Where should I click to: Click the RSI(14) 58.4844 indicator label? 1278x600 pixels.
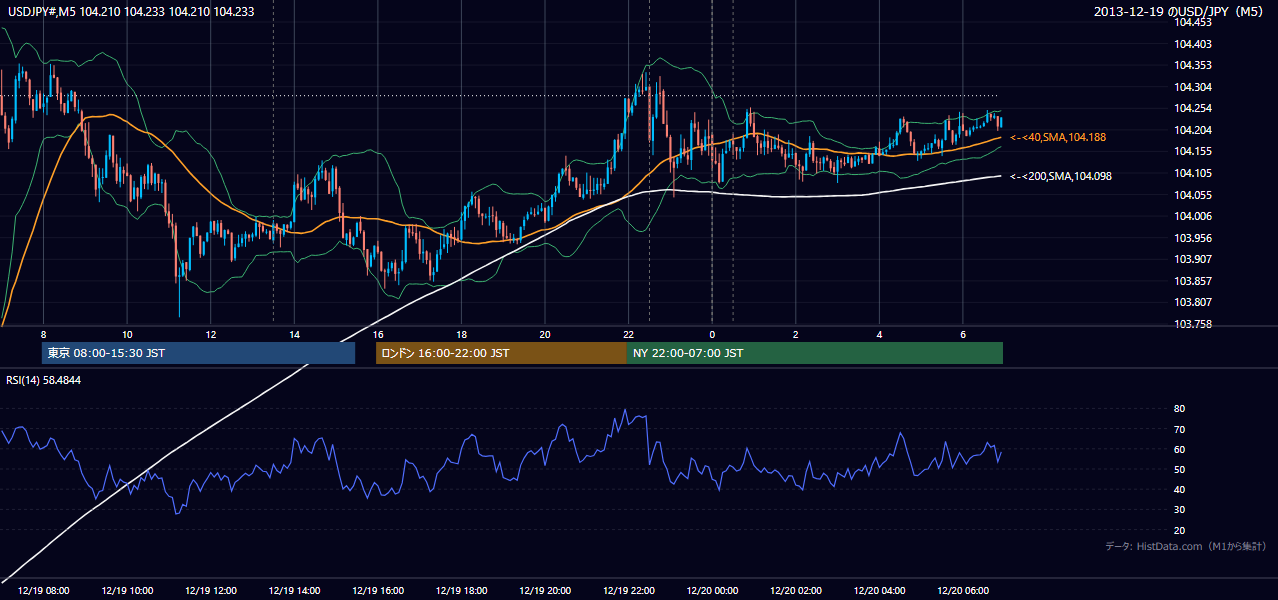tap(44, 380)
